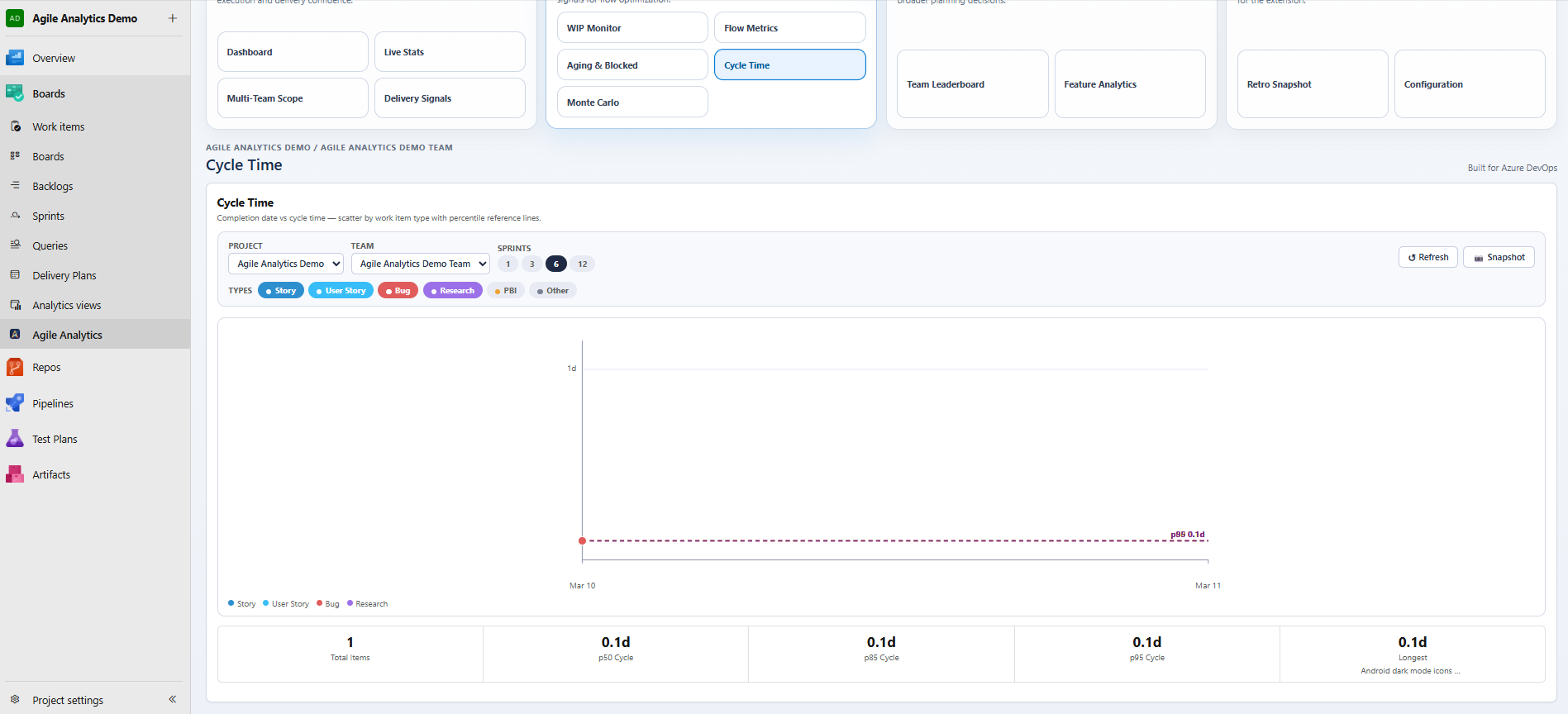Click the p95 0.1d reference label
The image size is (1568, 714).
1188,535
